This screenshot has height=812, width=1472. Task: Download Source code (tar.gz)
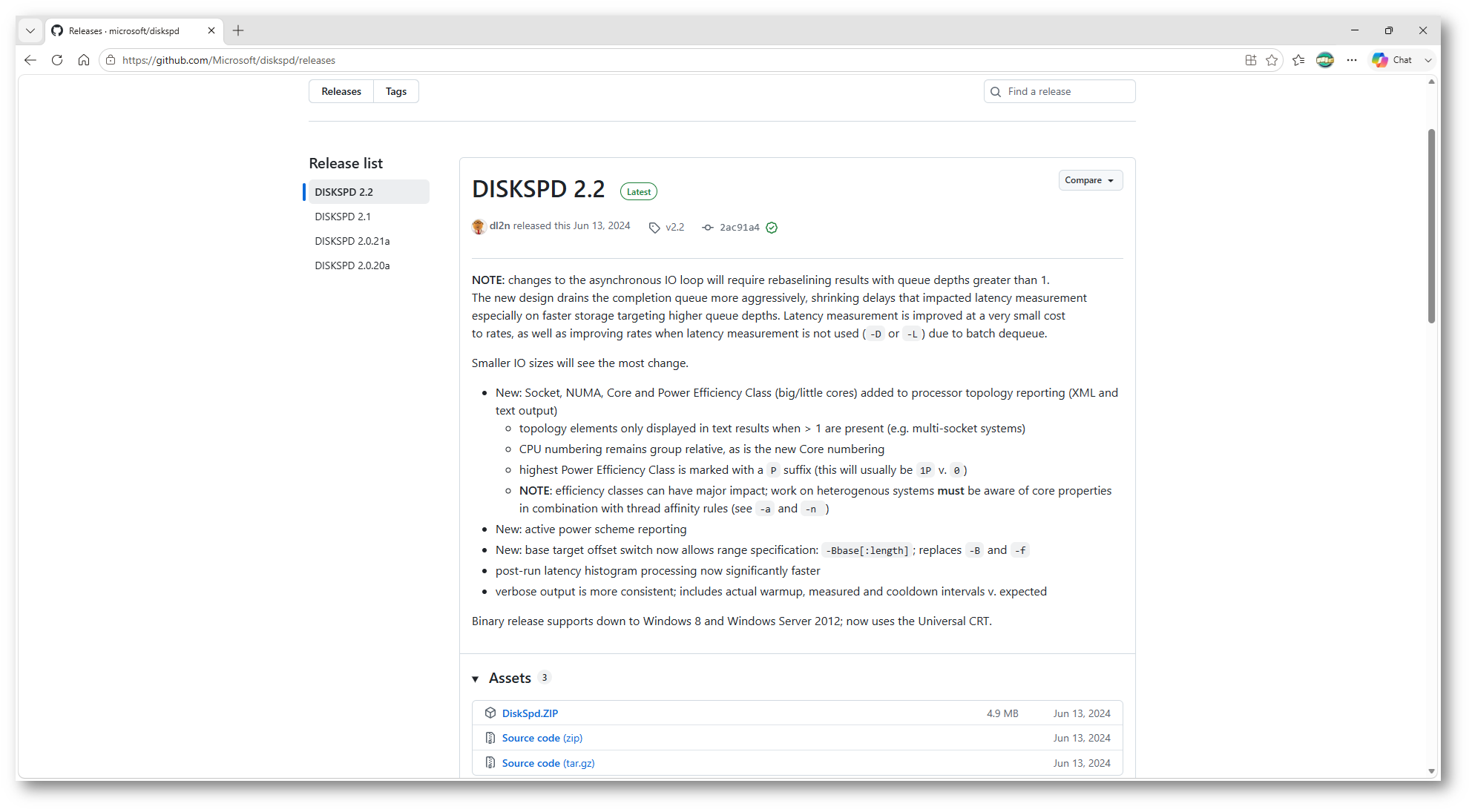(548, 763)
